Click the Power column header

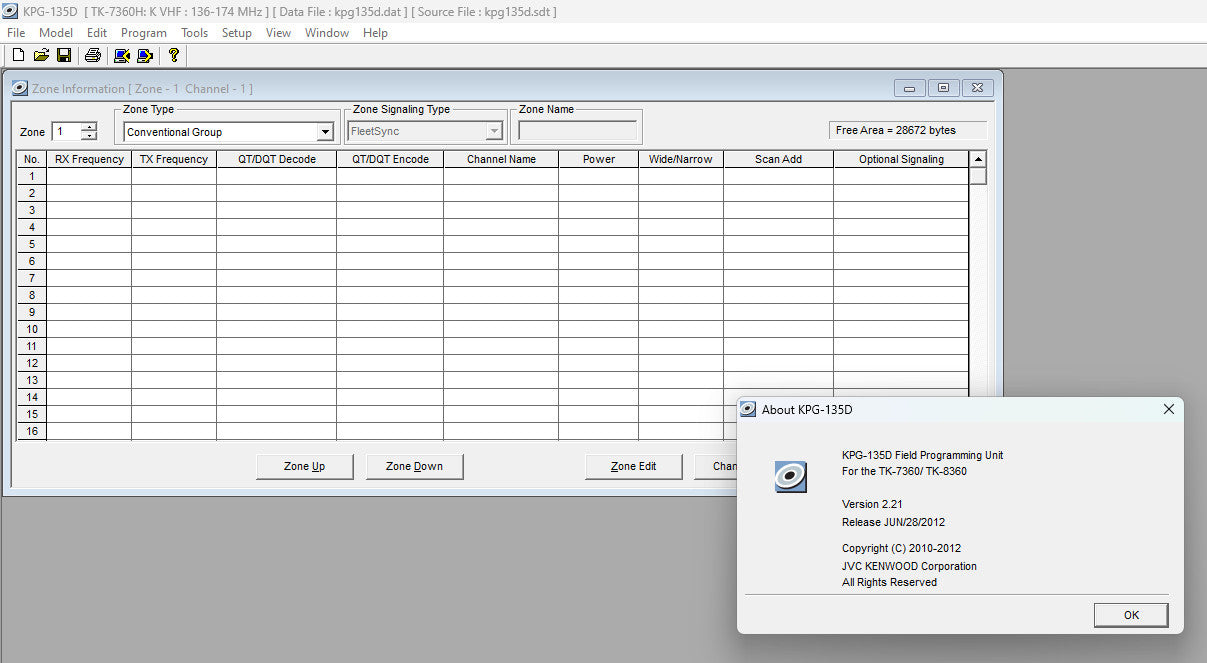(x=599, y=159)
